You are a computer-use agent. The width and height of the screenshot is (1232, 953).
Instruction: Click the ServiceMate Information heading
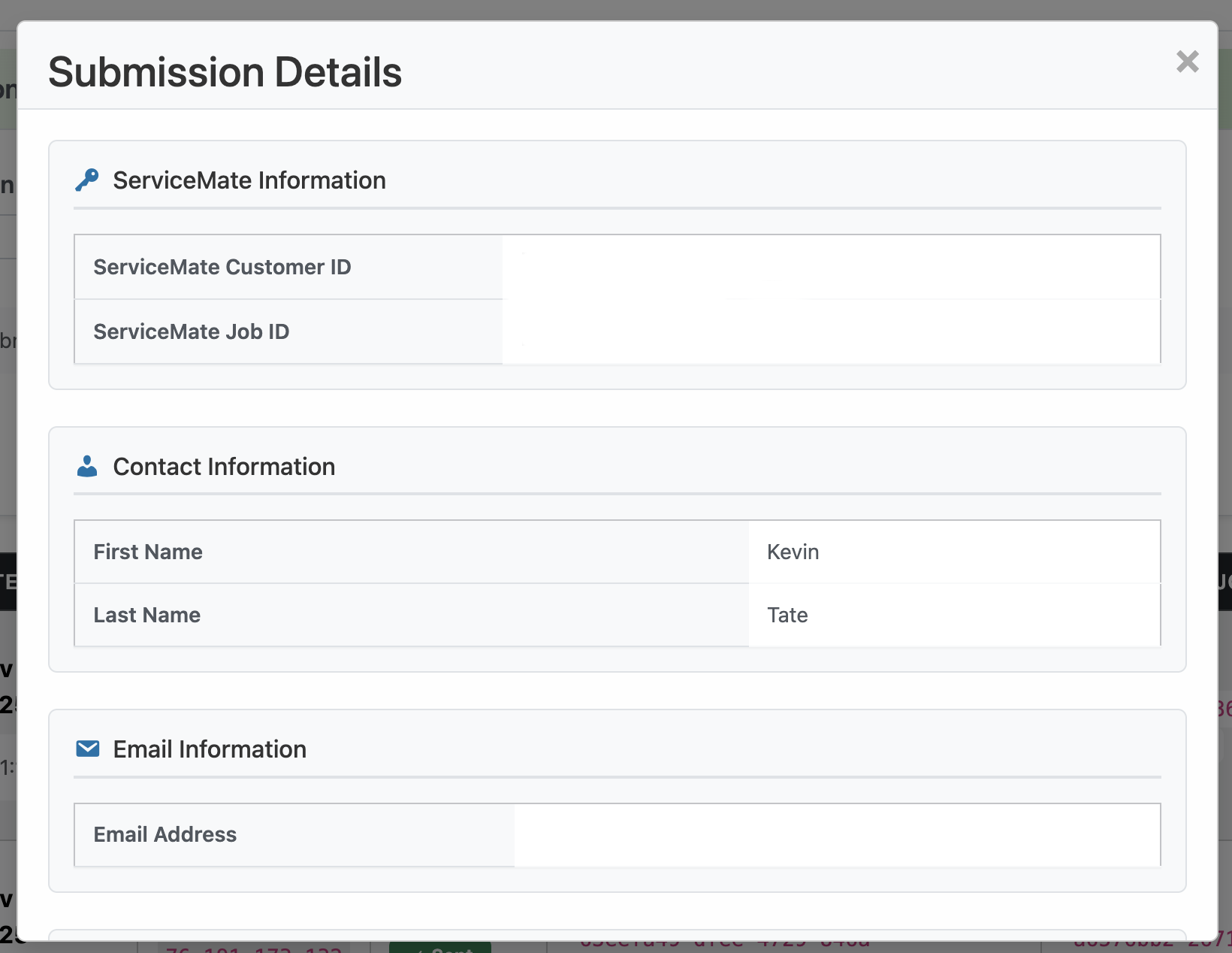coord(249,180)
